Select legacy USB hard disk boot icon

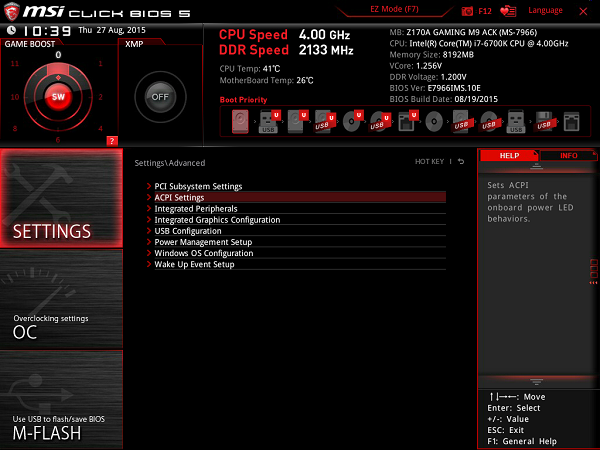[x=462, y=122]
